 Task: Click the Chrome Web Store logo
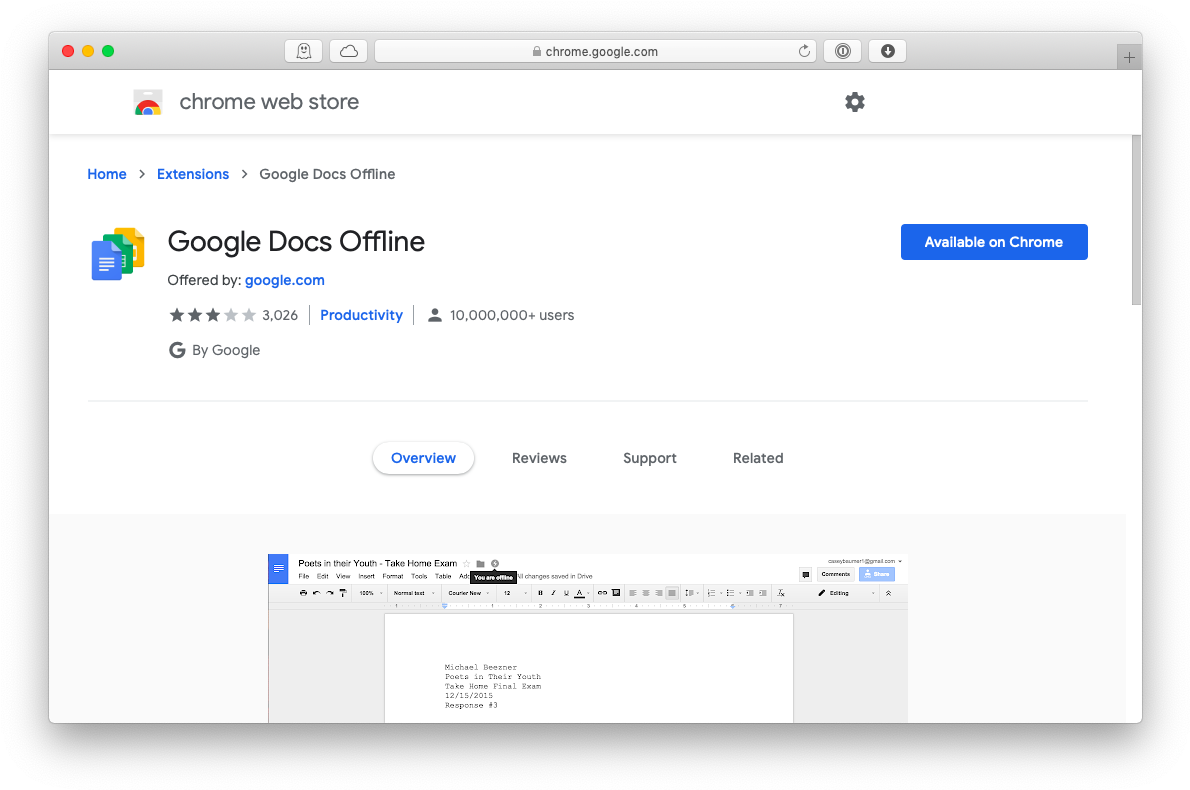148,102
